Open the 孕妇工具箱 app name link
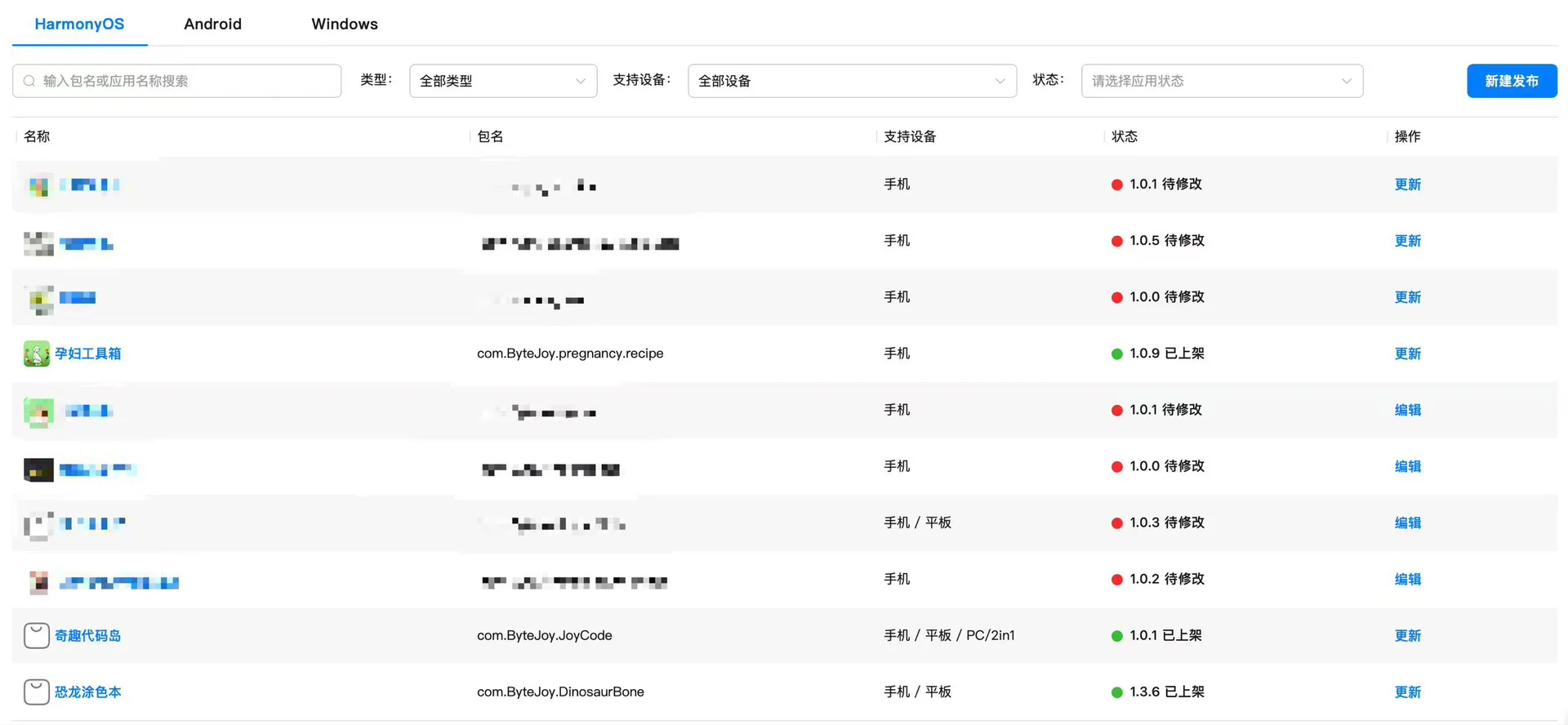1568x725 pixels. [x=88, y=354]
